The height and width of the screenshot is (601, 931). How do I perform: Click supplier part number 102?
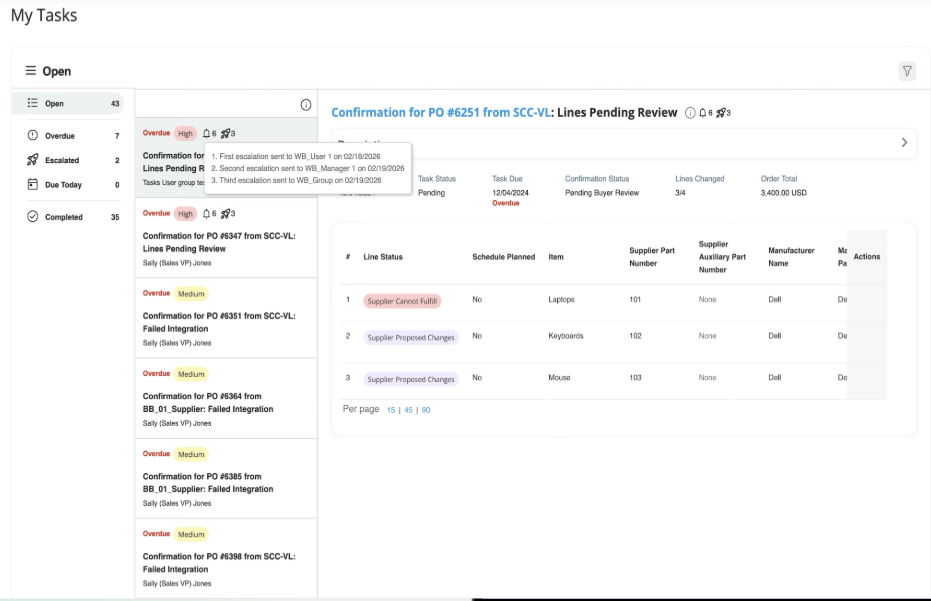coord(635,336)
